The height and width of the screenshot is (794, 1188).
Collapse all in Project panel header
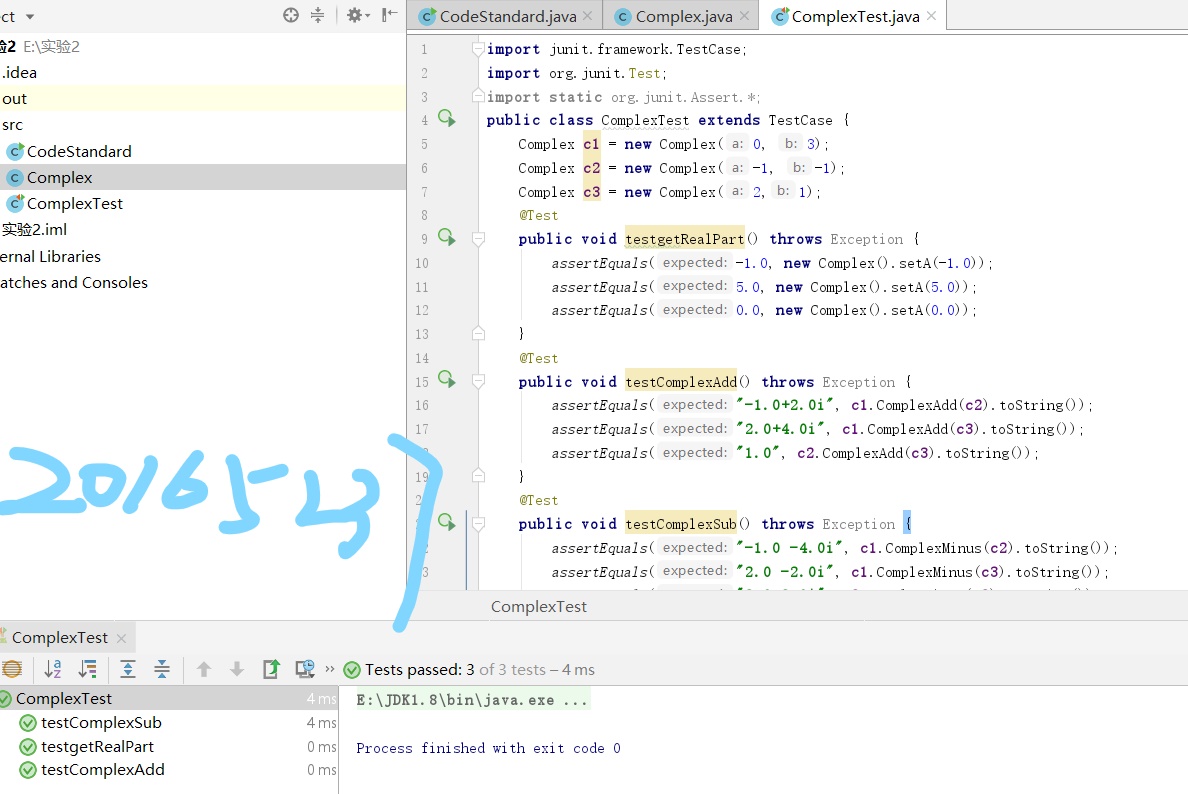[317, 15]
